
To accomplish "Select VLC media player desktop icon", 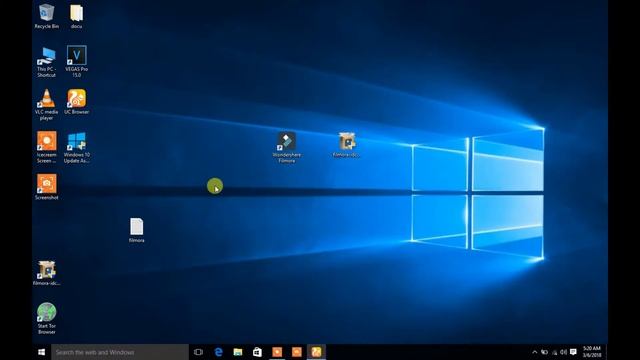I will 47,105.
